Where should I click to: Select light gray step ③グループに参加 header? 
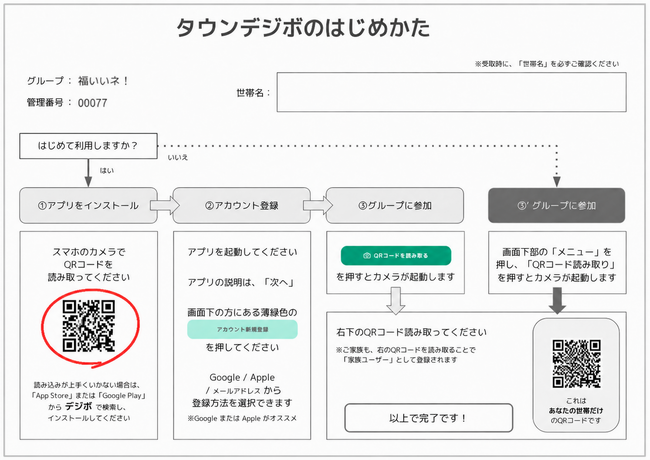pyautogui.click(x=395, y=206)
